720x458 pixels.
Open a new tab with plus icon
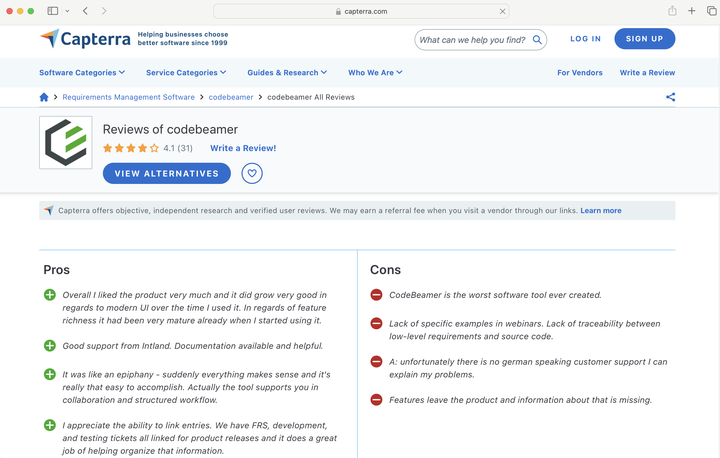coord(692,11)
